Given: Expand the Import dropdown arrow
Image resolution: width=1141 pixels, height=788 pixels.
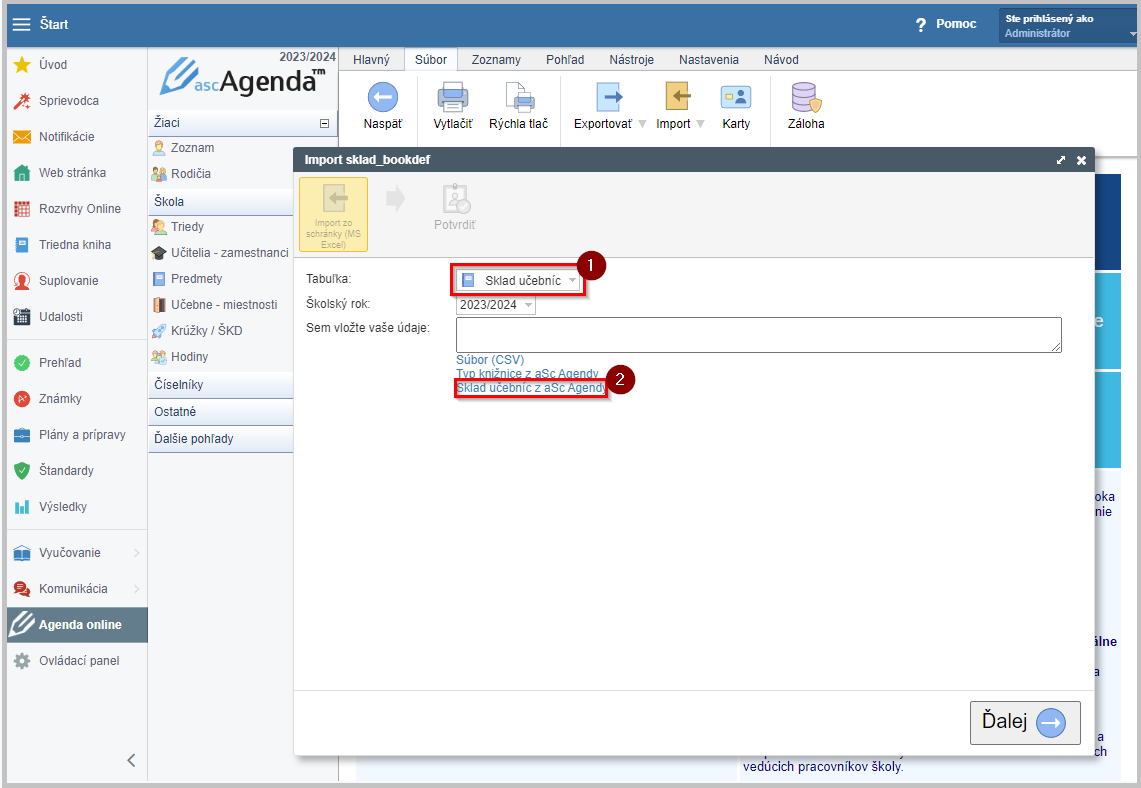Looking at the screenshot, I should point(701,124).
